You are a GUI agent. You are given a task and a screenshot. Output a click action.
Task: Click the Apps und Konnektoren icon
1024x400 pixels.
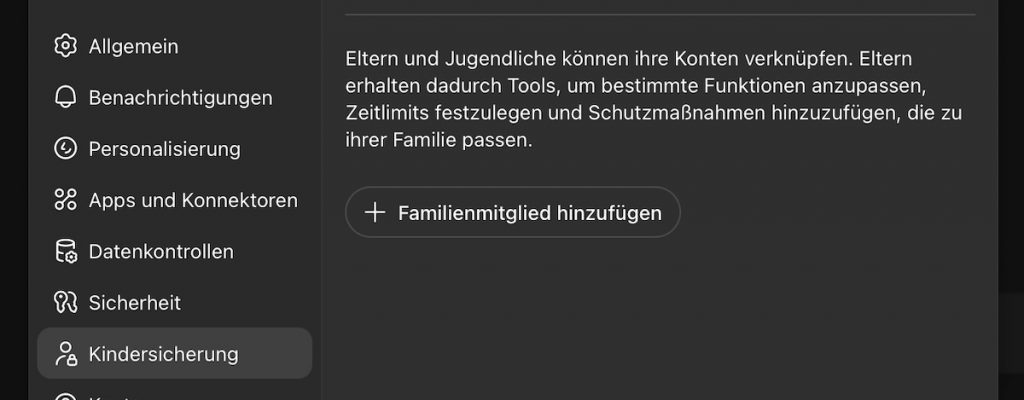pyautogui.click(x=65, y=200)
